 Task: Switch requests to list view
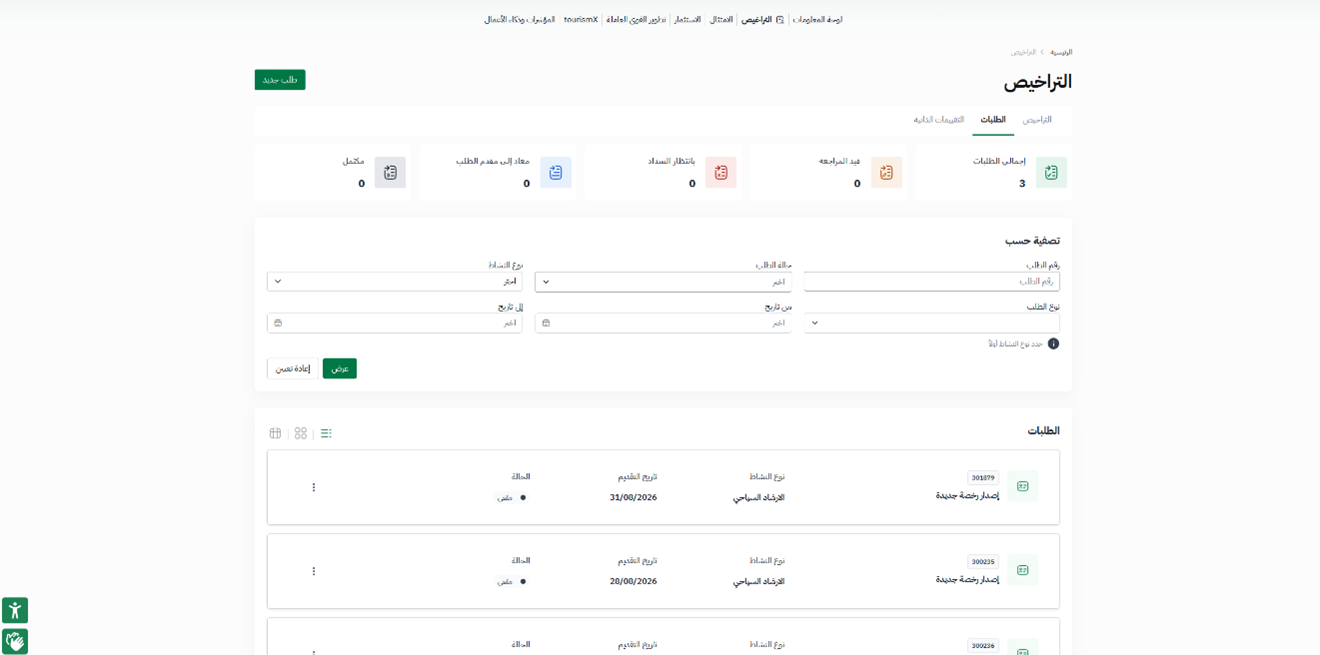click(326, 433)
